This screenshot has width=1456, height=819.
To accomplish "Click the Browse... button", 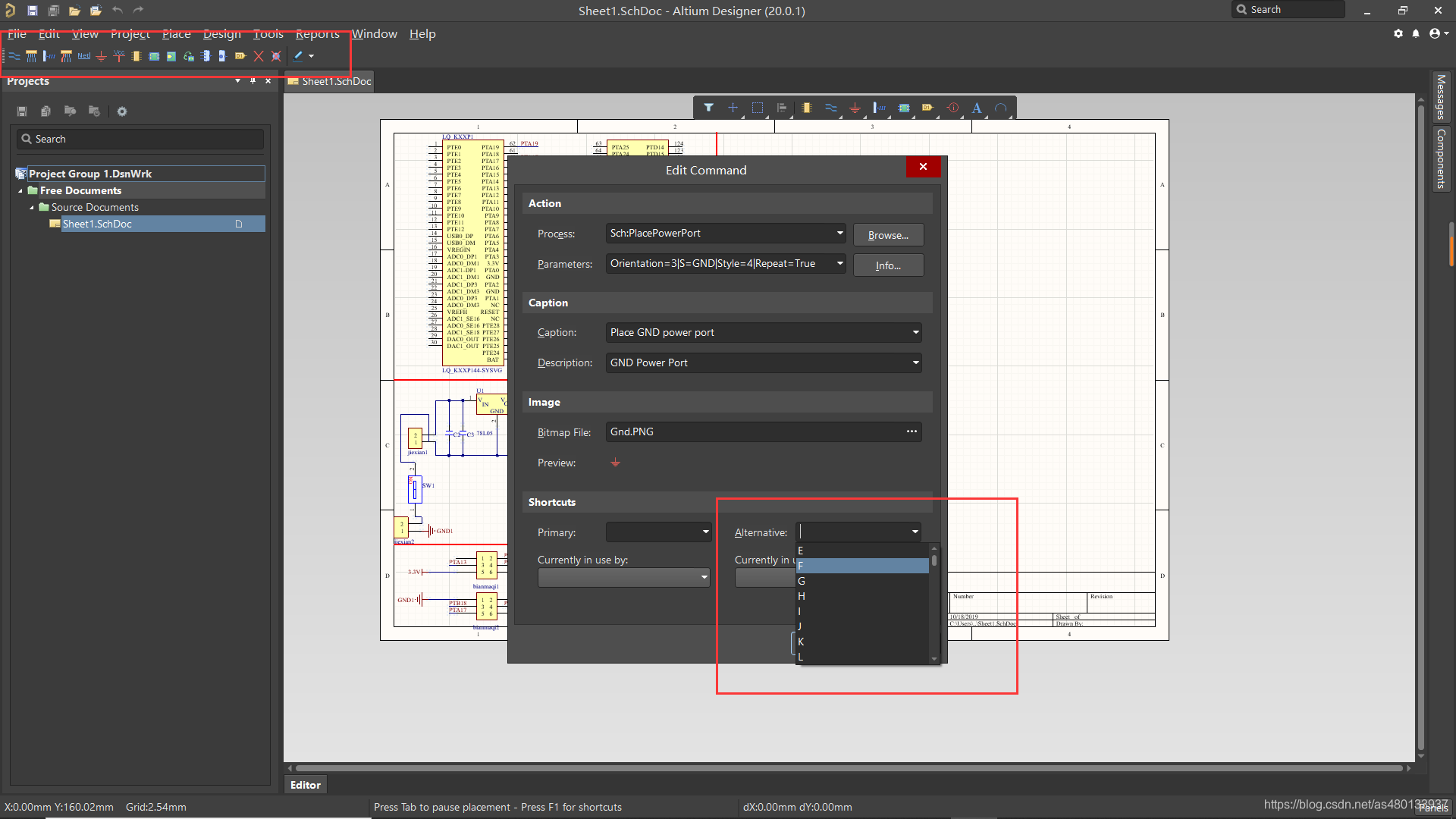I will pos(888,235).
